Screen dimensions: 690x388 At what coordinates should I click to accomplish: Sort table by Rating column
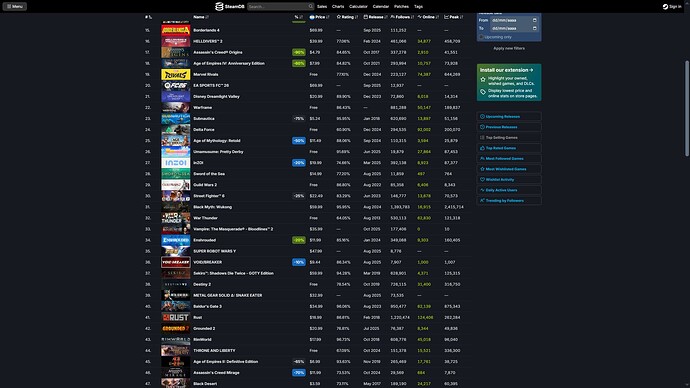pyautogui.click(x=347, y=17)
